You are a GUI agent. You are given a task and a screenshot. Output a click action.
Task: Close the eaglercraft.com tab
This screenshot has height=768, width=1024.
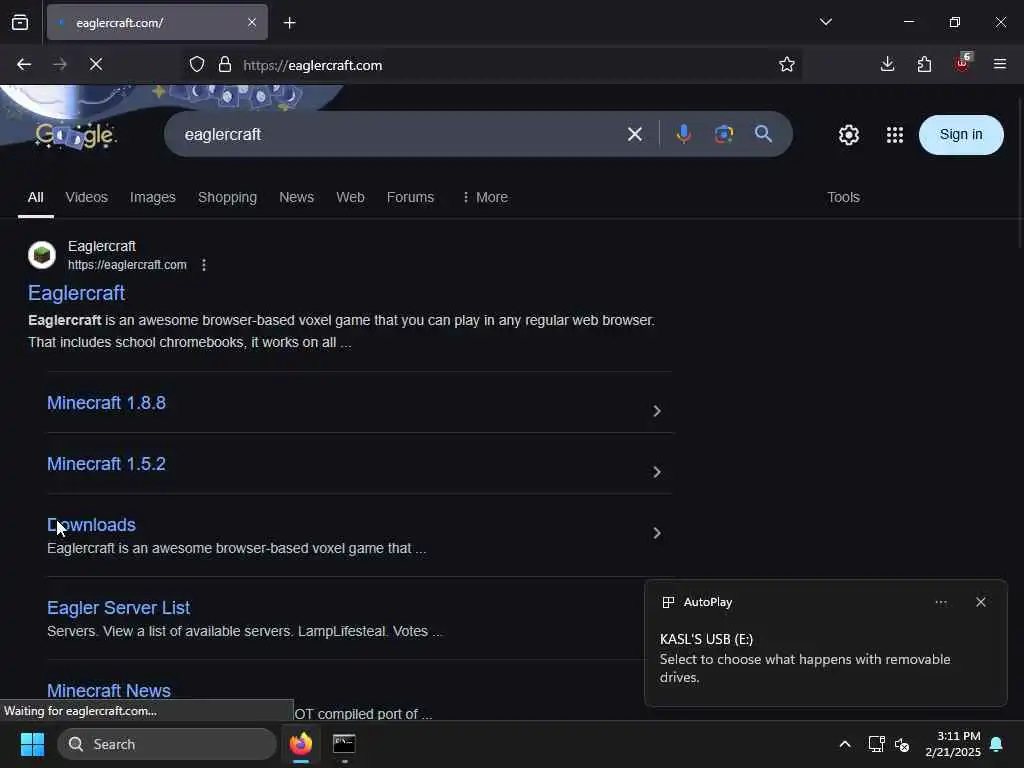[x=252, y=23]
